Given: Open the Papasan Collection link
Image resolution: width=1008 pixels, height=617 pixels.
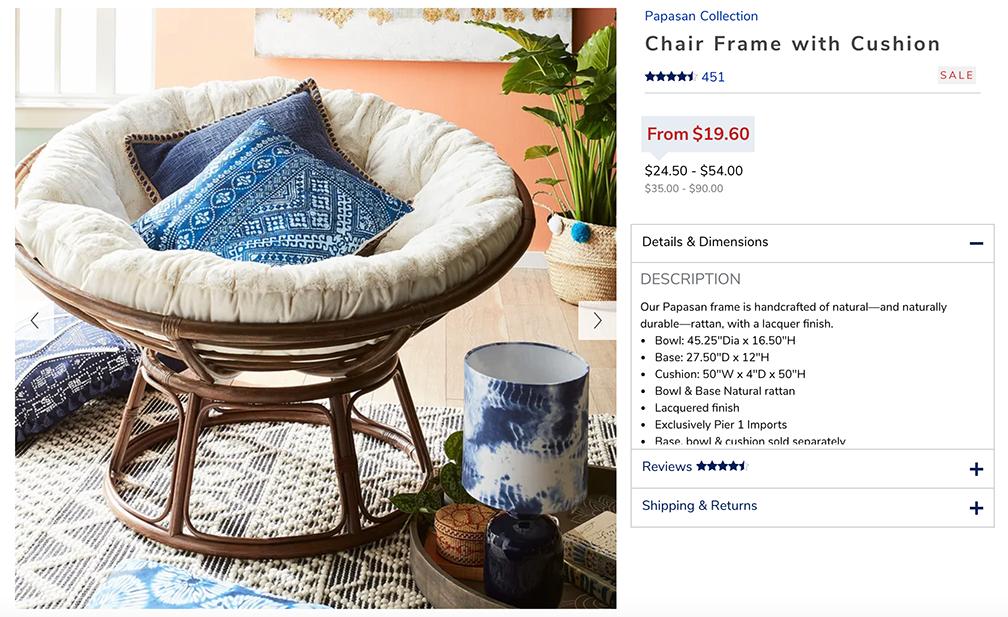Looking at the screenshot, I should [701, 16].
